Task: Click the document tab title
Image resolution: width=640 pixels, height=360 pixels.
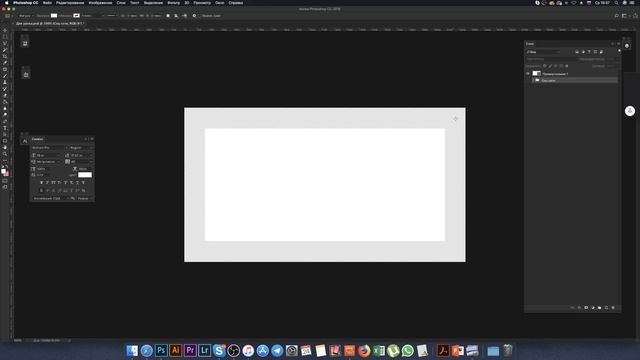Action: coord(50,24)
